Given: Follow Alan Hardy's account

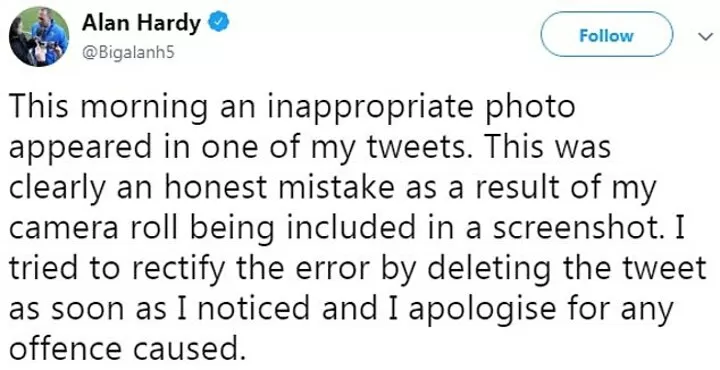Looking at the screenshot, I should (x=606, y=35).
